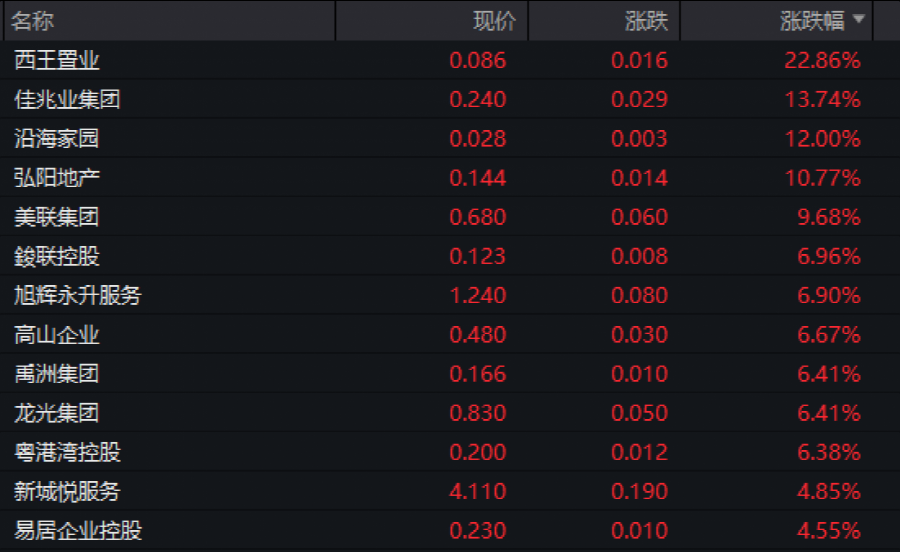Click change 0.014 of 弘阳地产
The width and height of the screenshot is (900, 552).
coord(639,178)
